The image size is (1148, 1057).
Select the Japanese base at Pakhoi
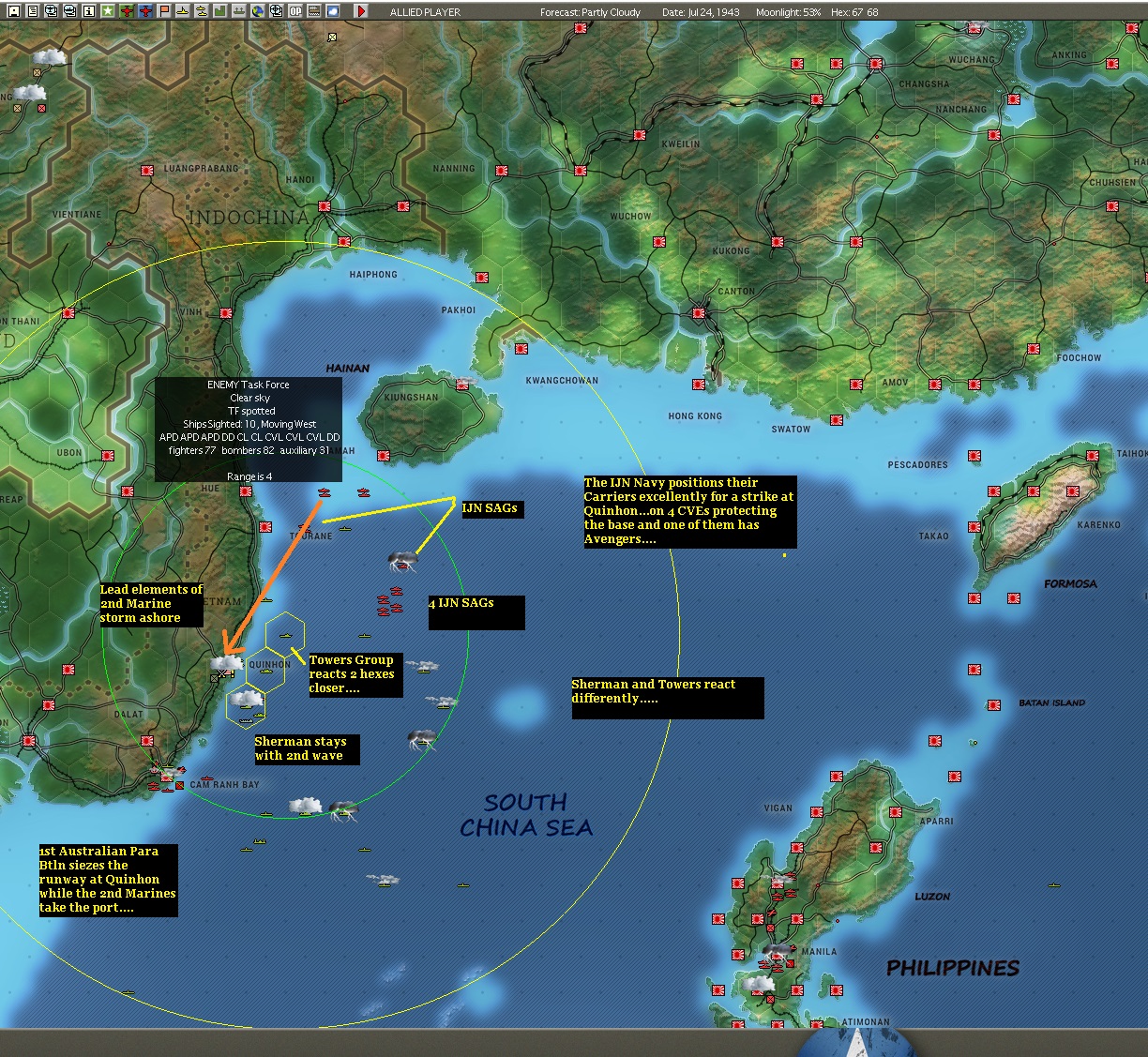pos(481,279)
